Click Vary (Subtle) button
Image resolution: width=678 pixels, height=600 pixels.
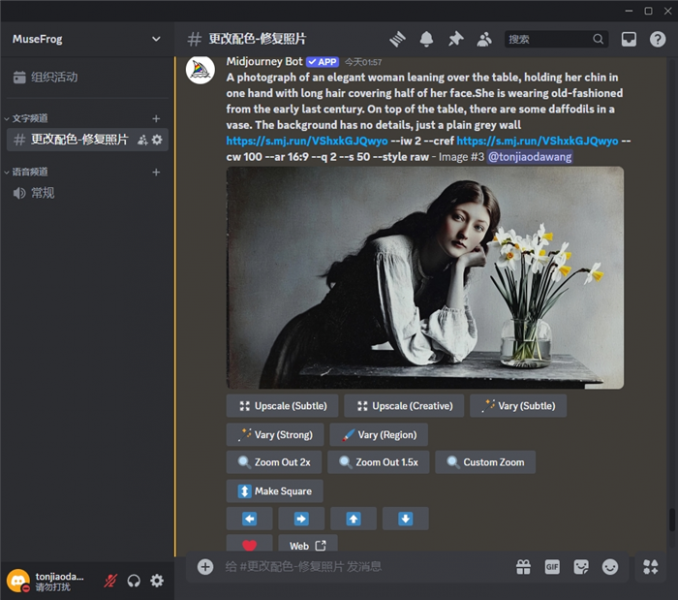click(x=518, y=406)
